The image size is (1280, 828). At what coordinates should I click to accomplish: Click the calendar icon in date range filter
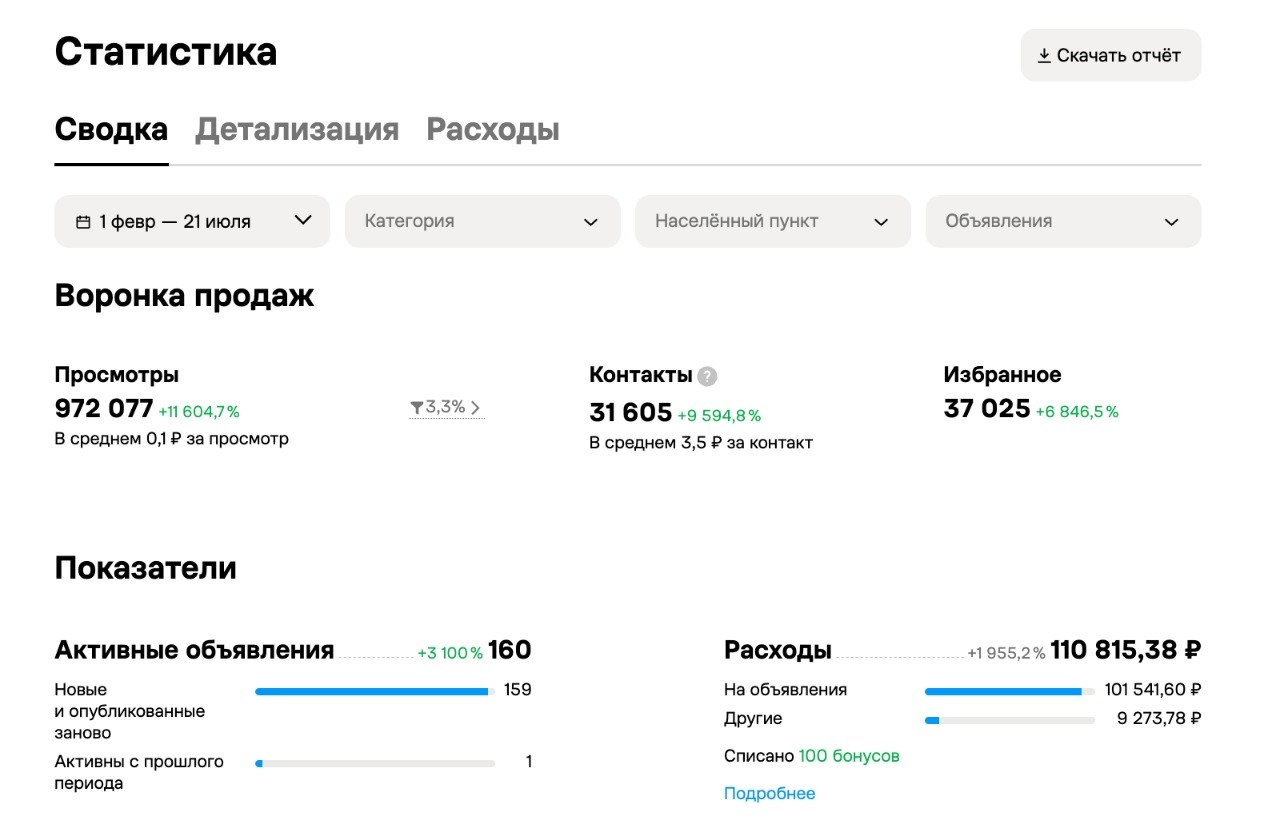coord(83,222)
